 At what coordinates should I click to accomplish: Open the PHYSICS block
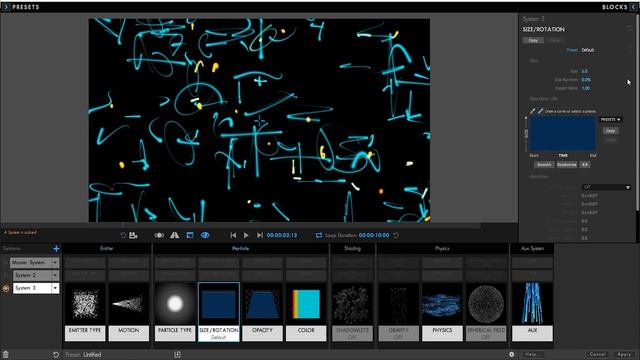(x=442, y=312)
